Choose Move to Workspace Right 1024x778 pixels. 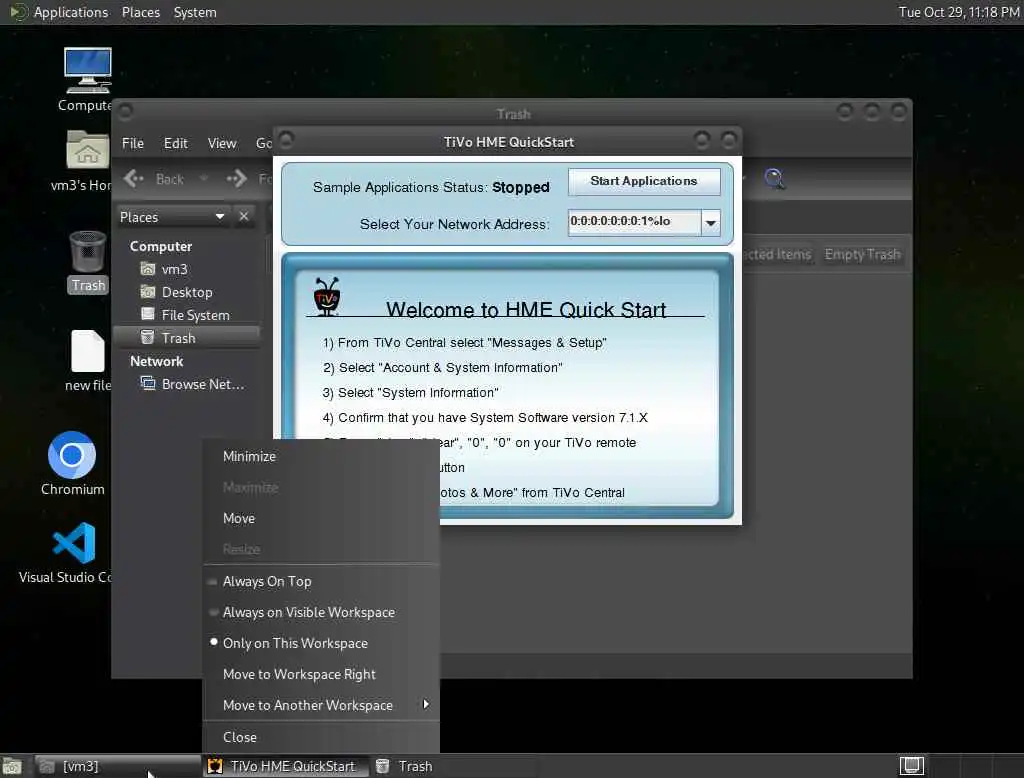point(321,674)
